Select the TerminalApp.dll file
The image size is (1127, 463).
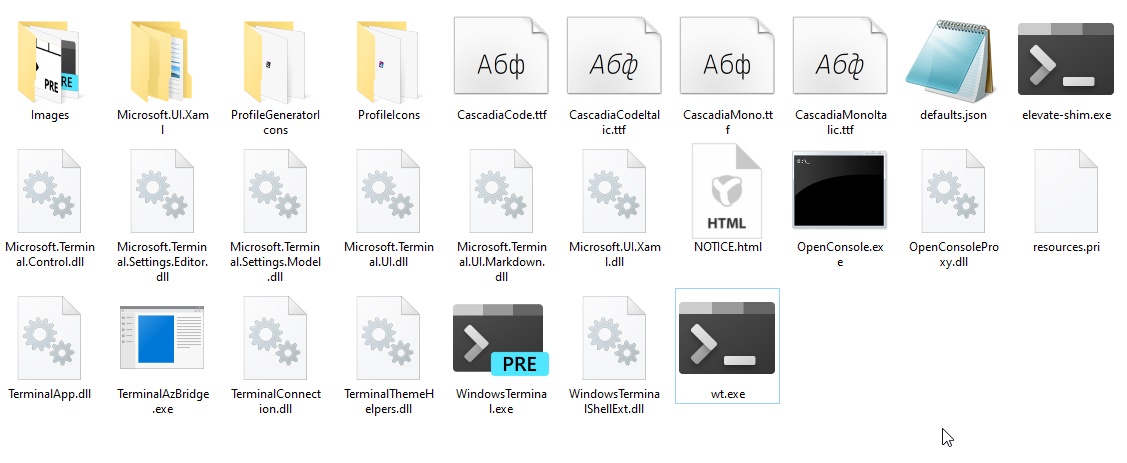tap(49, 338)
